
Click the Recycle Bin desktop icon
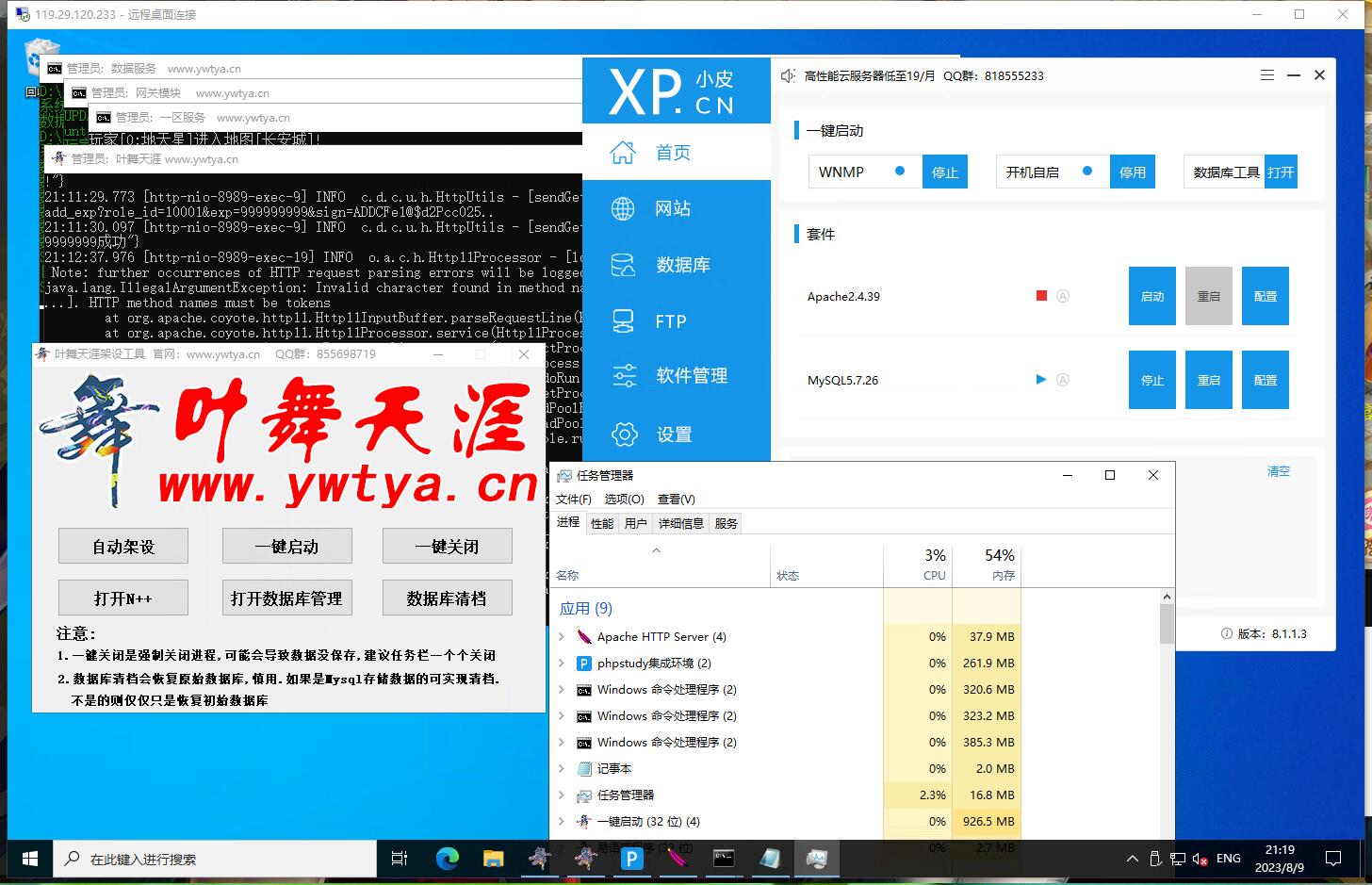(x=42, y=57)
